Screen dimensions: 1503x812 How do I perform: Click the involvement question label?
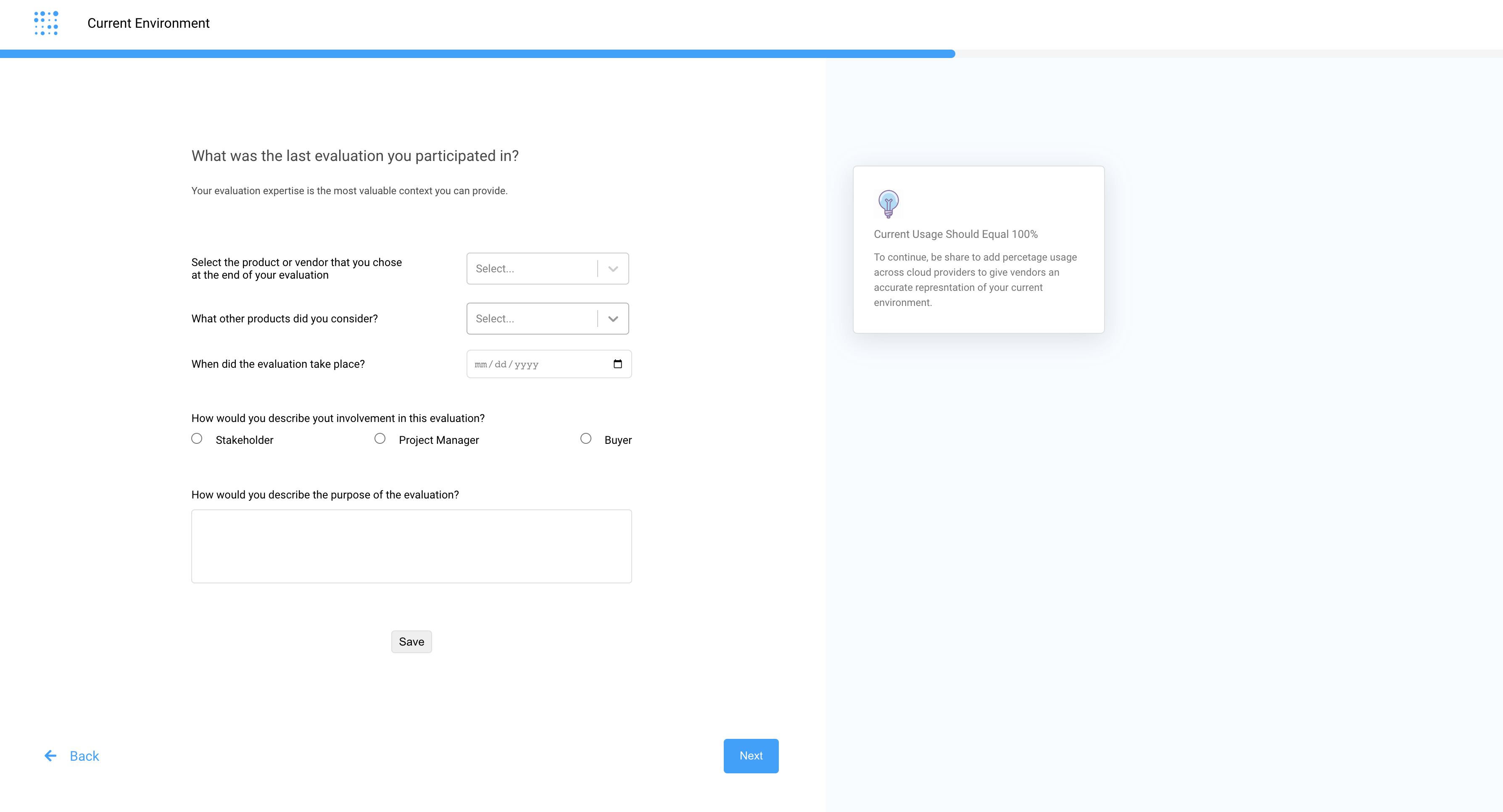click(x=338, y=418)
